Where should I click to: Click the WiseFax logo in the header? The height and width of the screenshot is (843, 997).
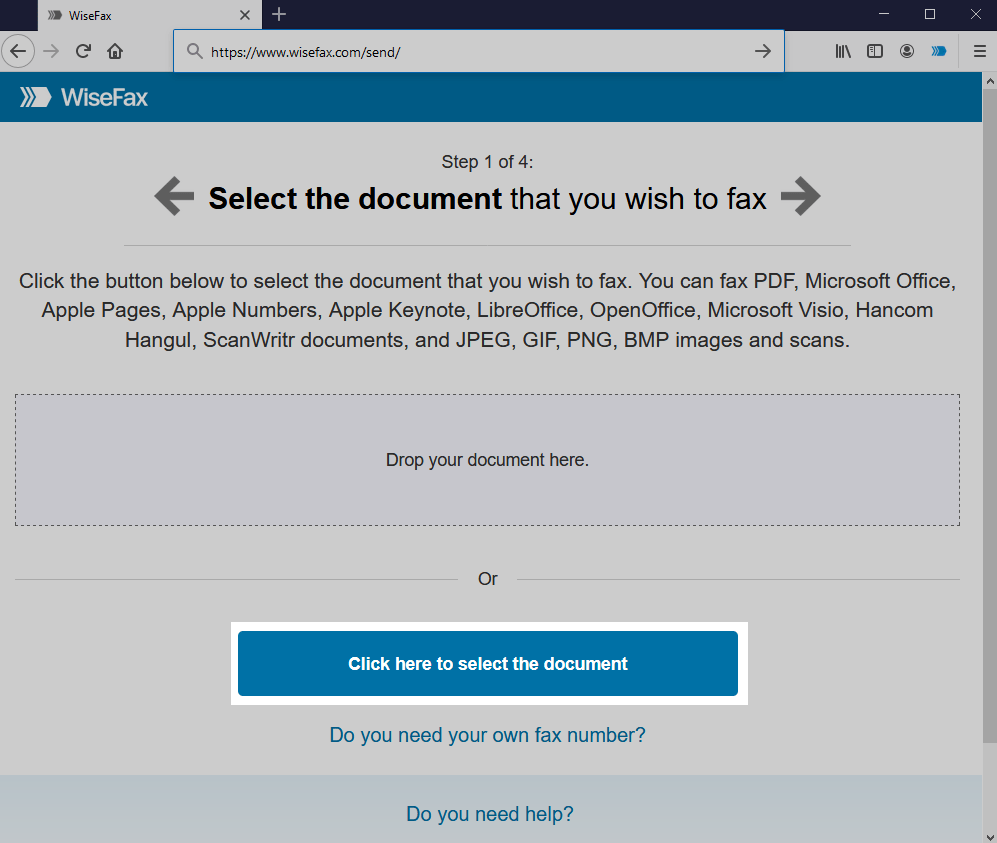(83, 97)
